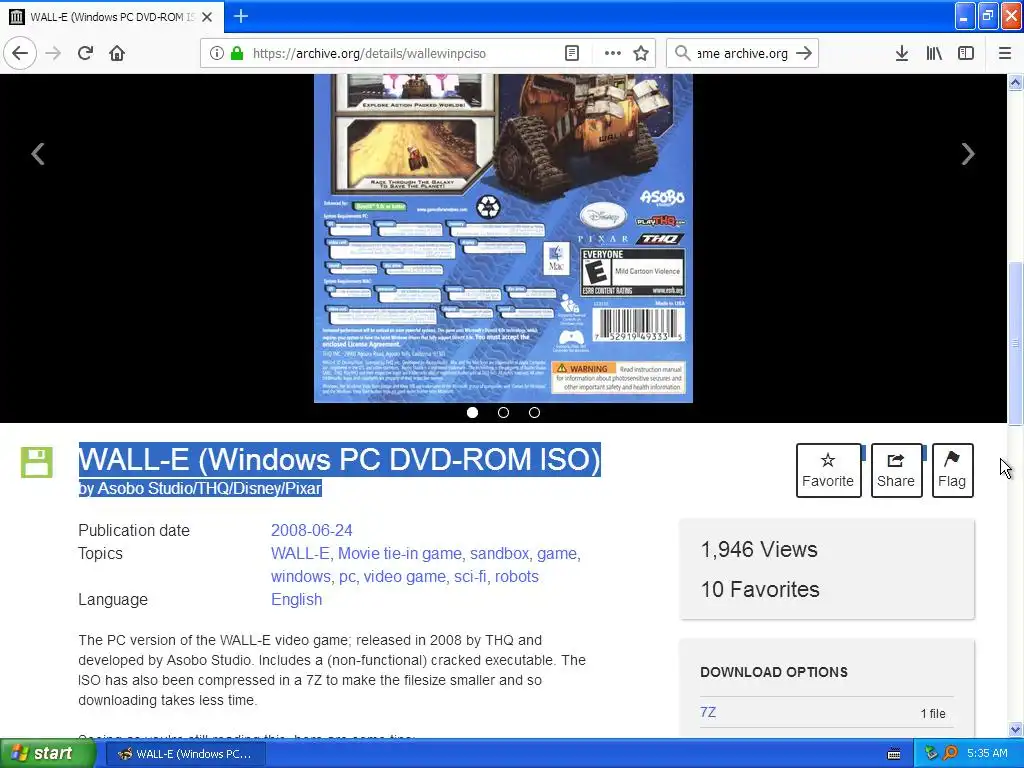The image size is (1024, 768).
Task: Toggle Reader View icon
Action: (x=571, y=54)
